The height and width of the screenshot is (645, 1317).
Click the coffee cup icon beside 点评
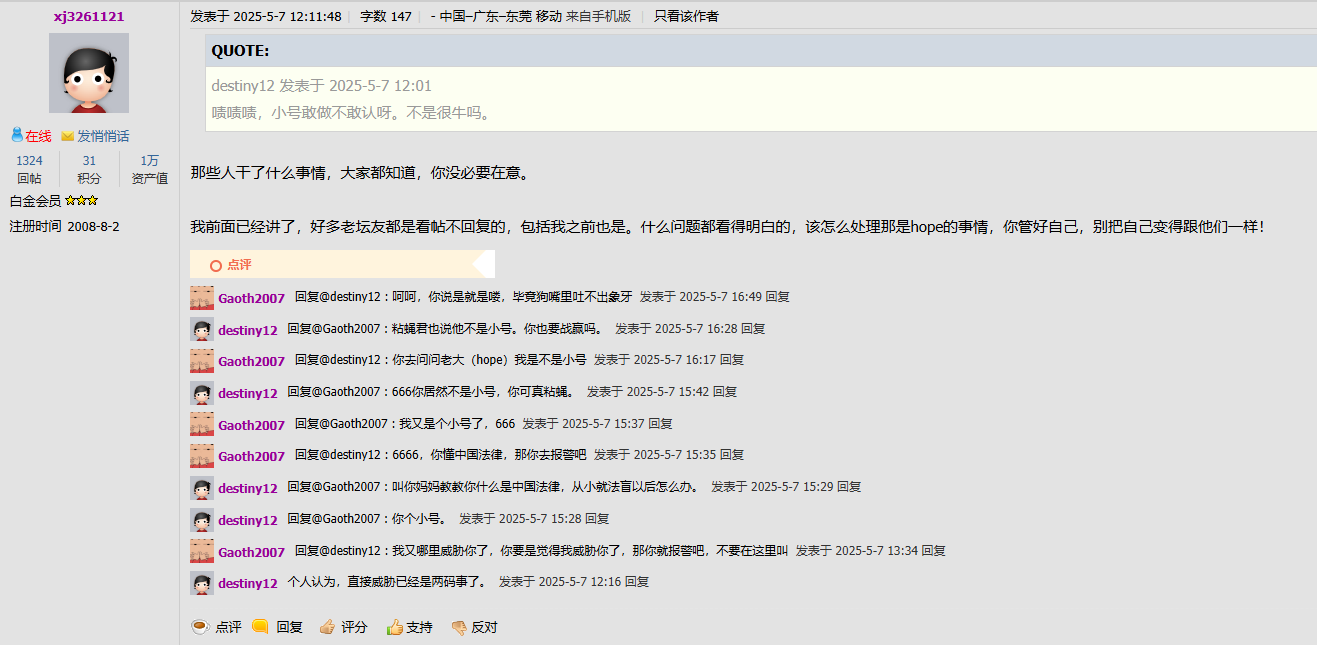[200, 627]
